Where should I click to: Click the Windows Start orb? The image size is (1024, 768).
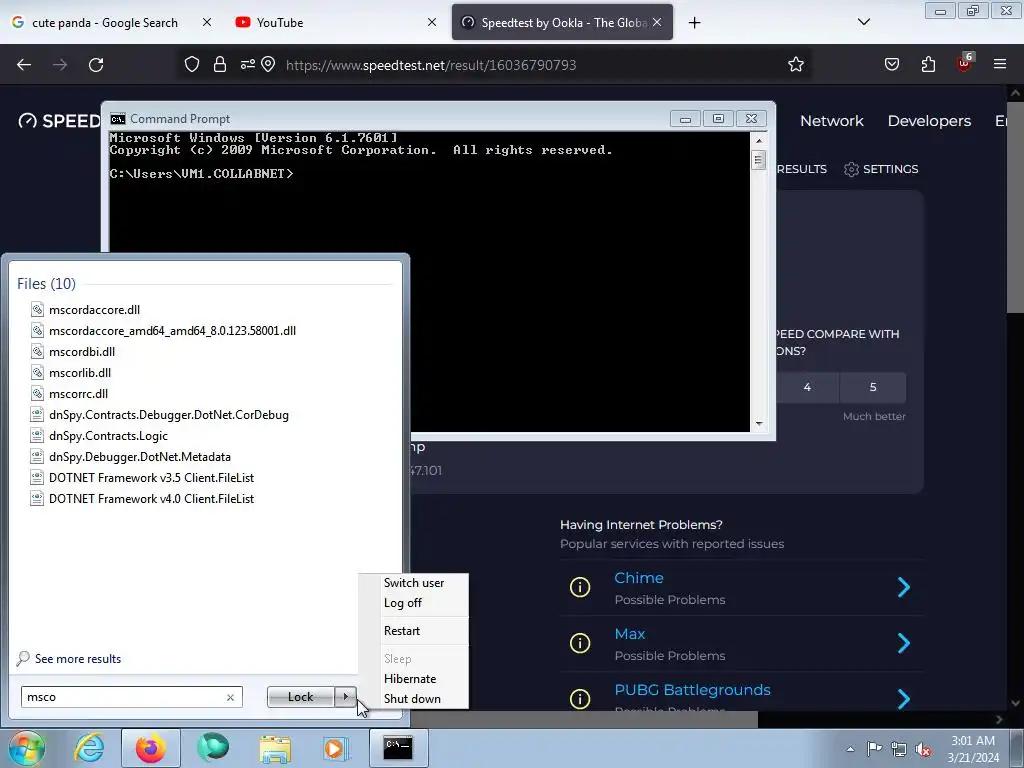26,748
